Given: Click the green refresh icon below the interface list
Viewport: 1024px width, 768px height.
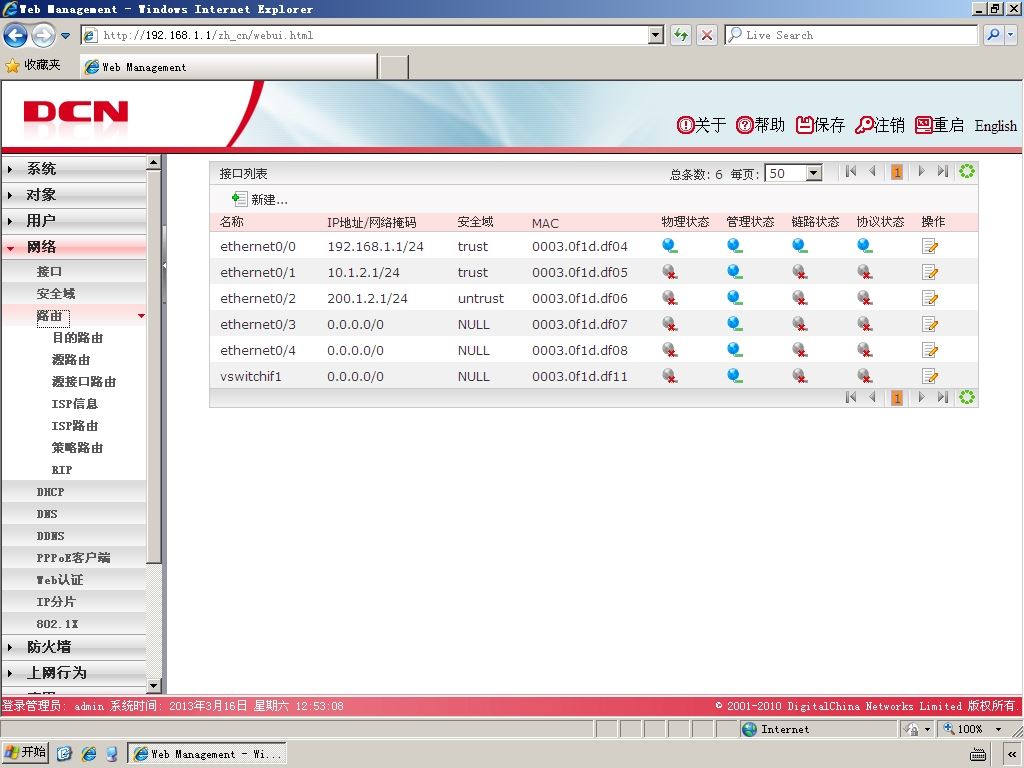Looking at the screenshot, I should click(967, 397).
